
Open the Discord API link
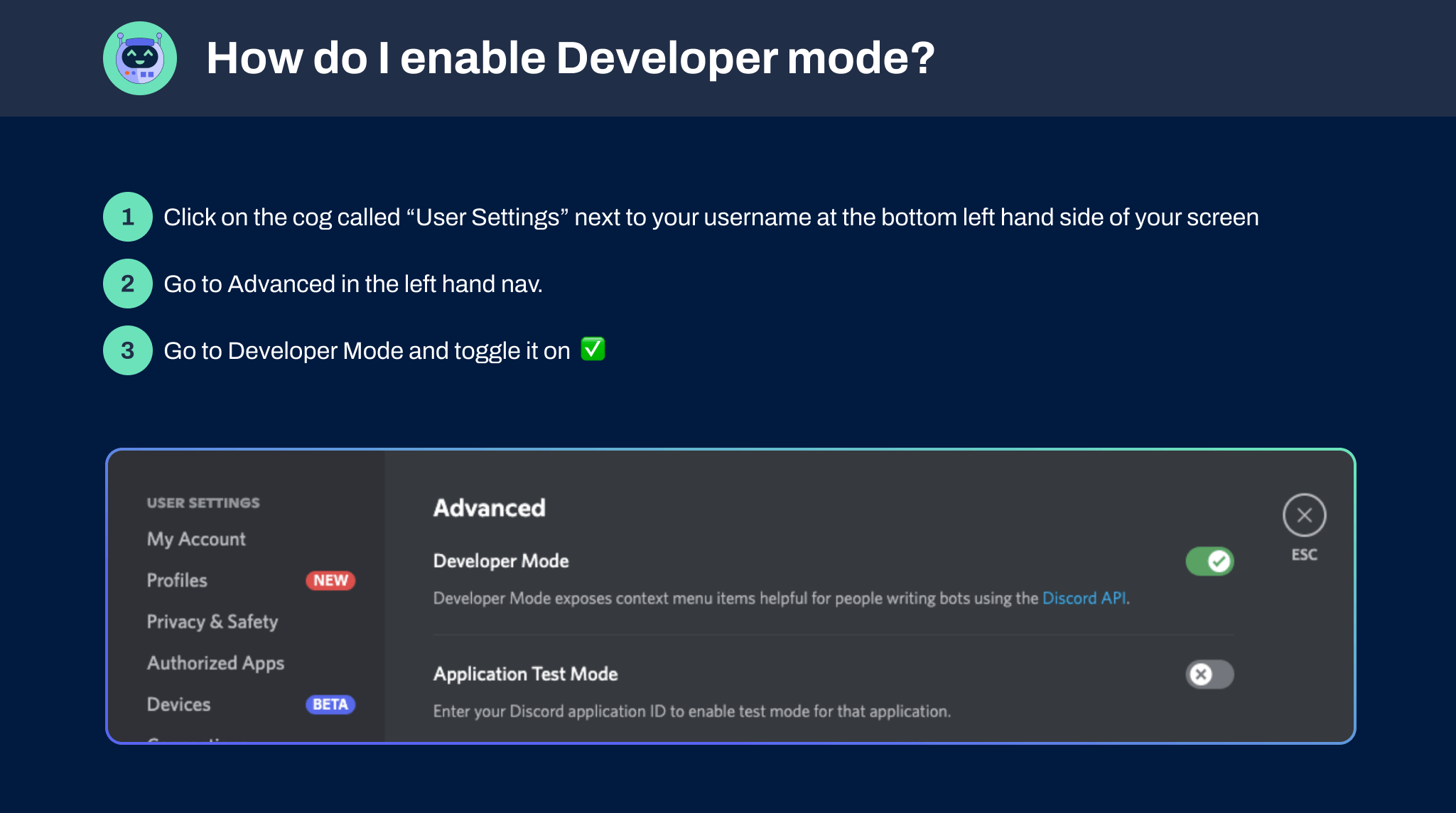point(1084,598)
